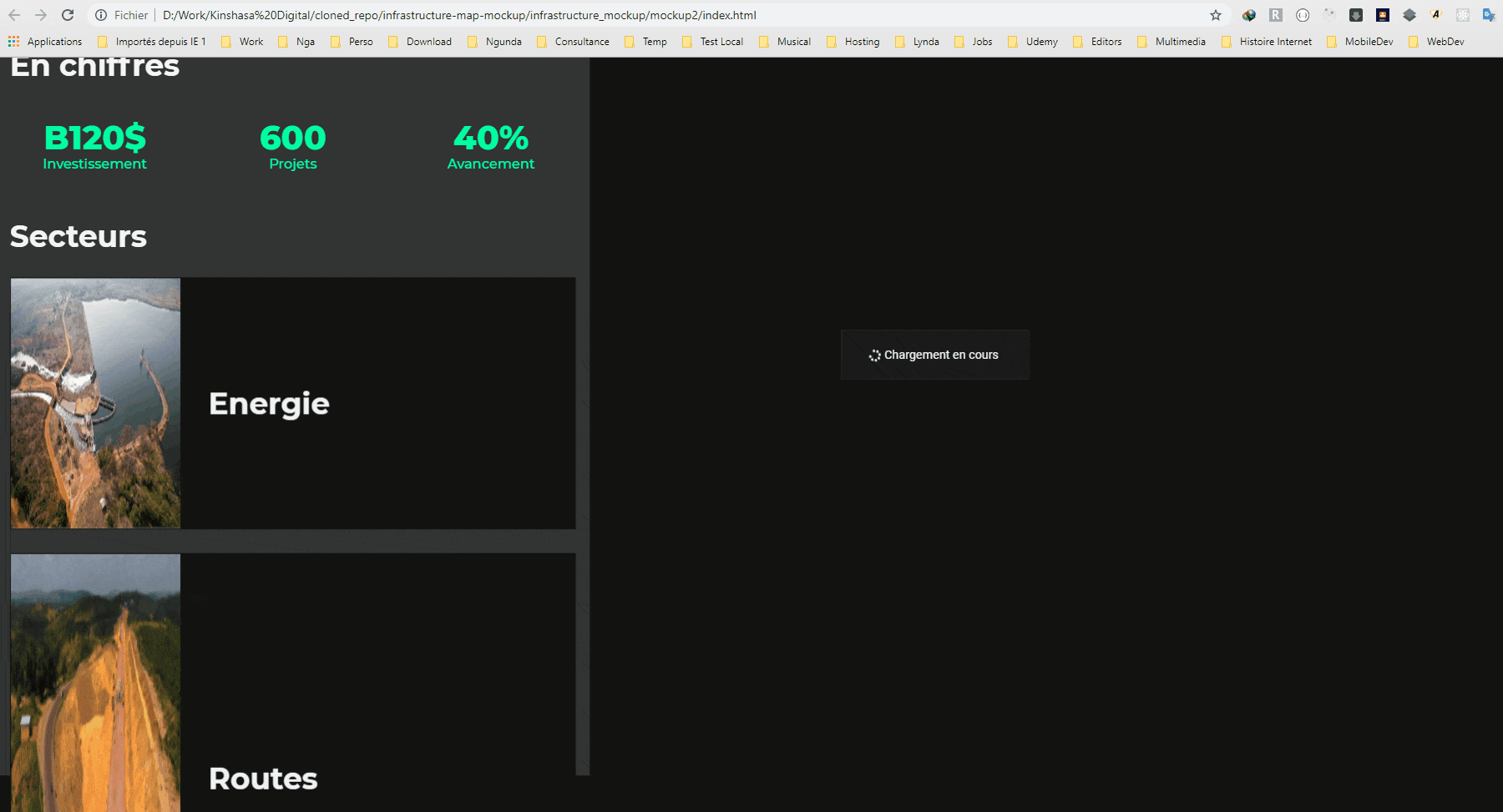
Task: Click the 40% progress figure
Action: [491, 138]
